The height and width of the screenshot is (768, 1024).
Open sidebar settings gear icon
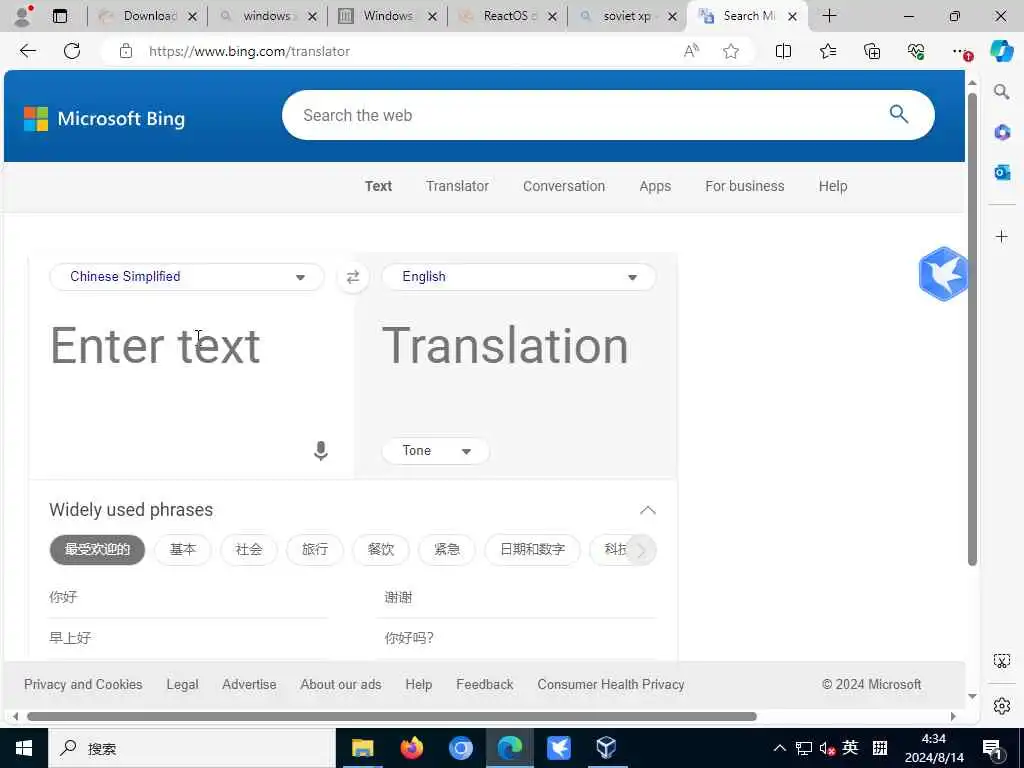click(1002, 706)
